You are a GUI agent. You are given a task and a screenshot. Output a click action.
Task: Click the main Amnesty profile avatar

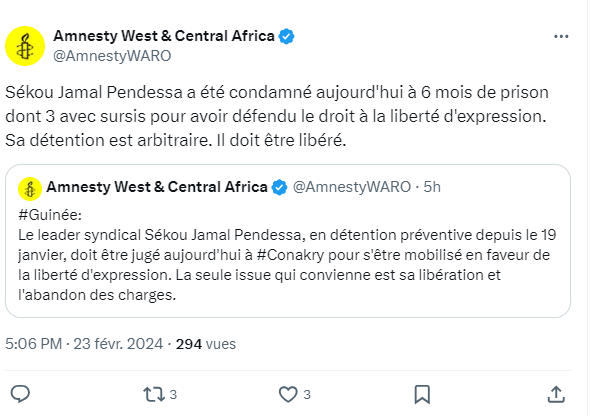25,47
